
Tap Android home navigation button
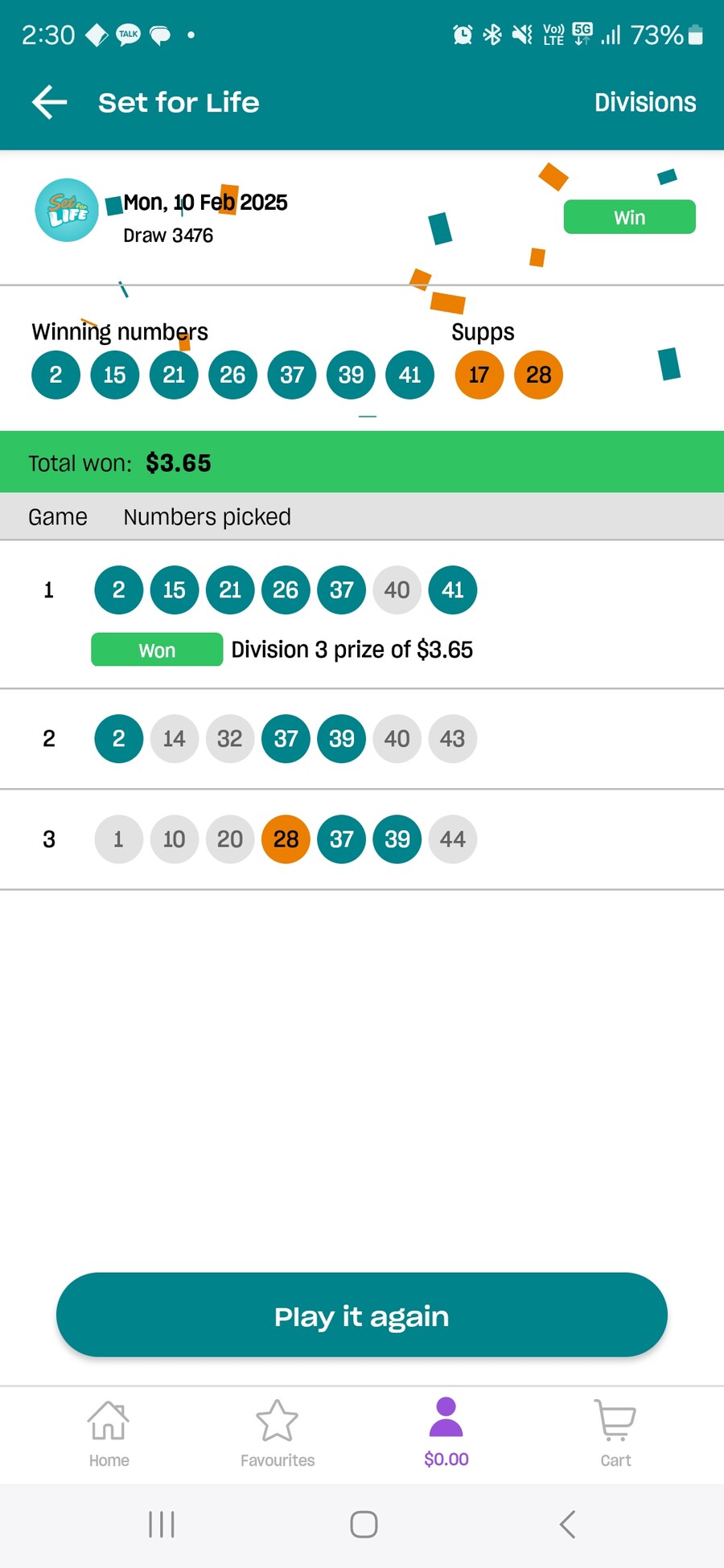[364, 1524]
